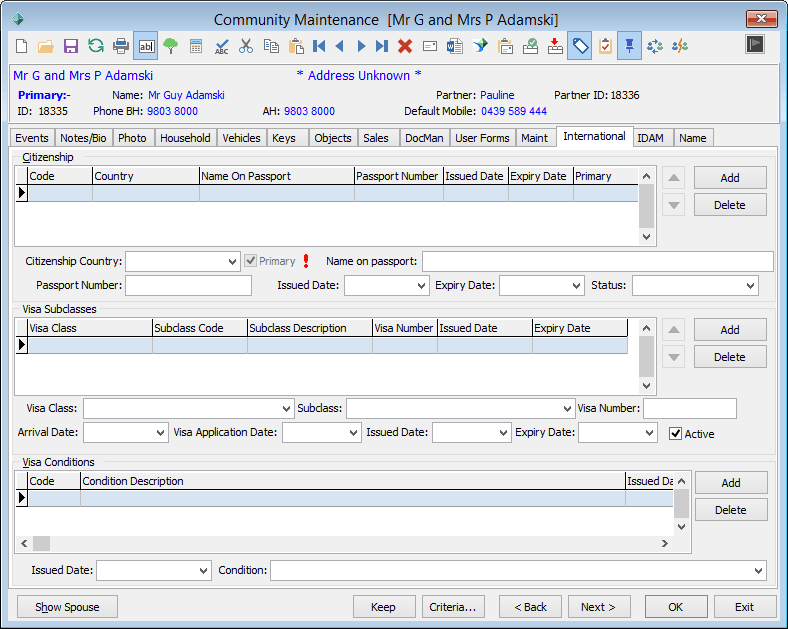Open record with the folder icon
Screen dimensions: 788x629
pos(46,46)
